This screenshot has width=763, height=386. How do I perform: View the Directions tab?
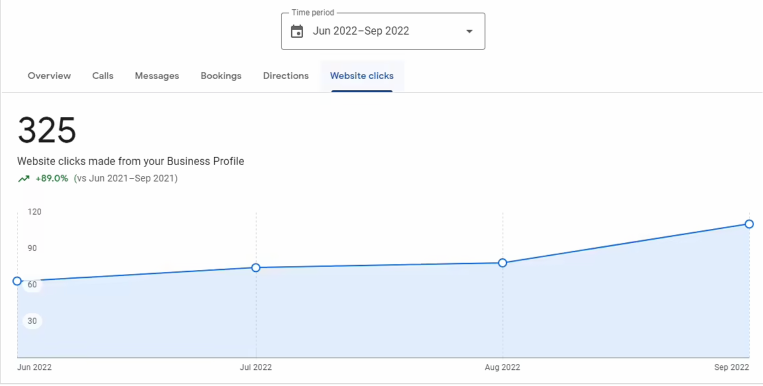point(286,76)
